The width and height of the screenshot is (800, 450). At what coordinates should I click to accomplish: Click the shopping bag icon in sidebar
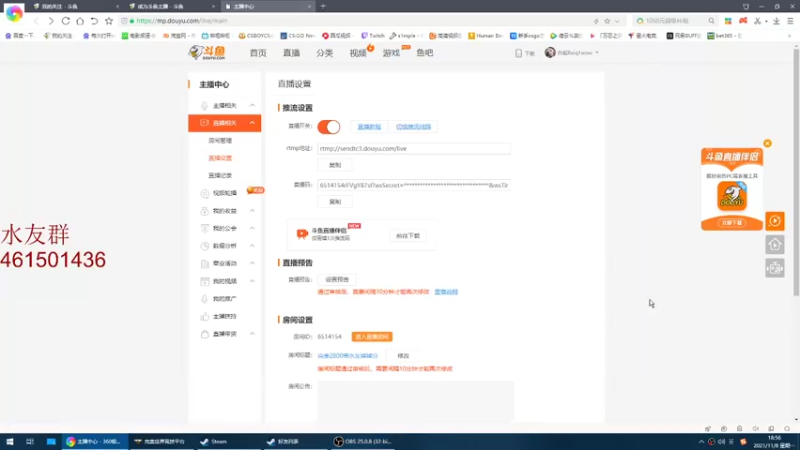(205, 334)
